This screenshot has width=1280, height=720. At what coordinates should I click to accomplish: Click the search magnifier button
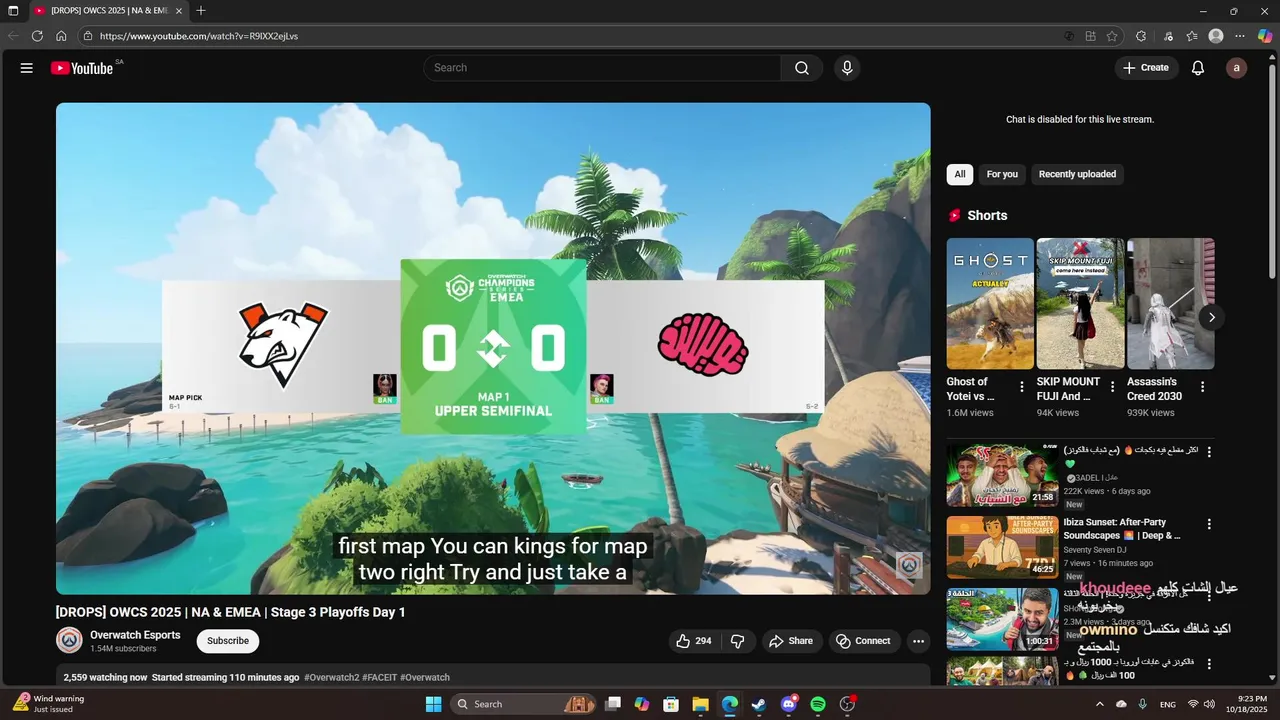802,68
